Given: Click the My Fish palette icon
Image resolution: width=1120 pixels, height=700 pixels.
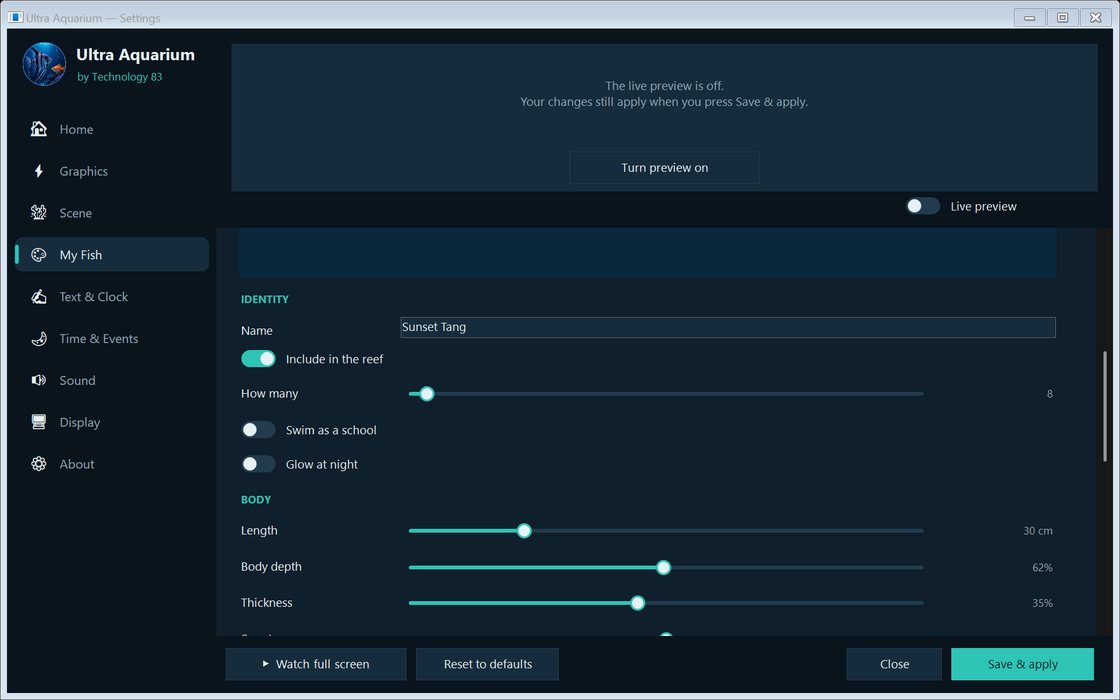Looking at the screenshot, I should click(x=39, y=255).
